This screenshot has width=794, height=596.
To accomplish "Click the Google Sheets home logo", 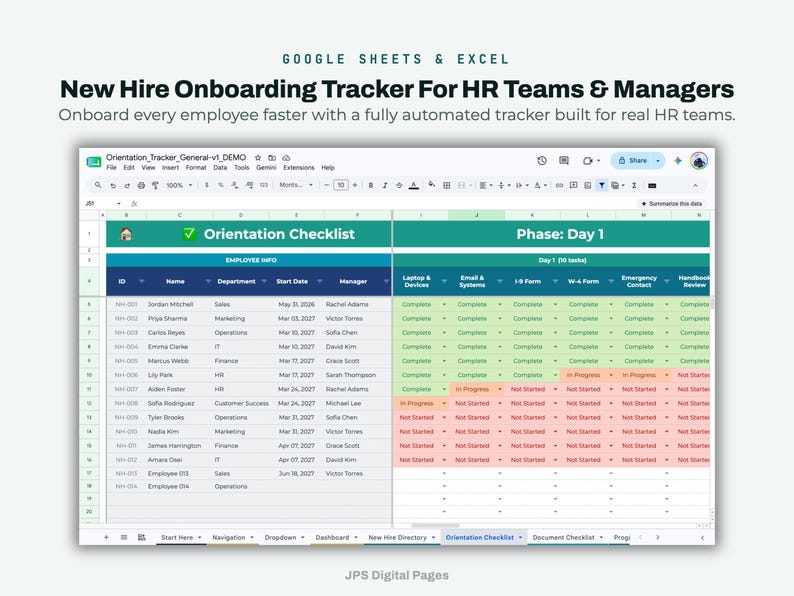I will click(94, 162).
